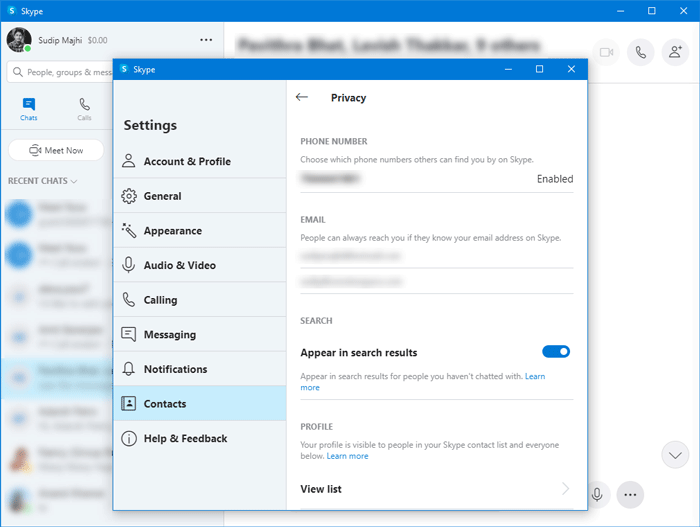Open Help & Feedback section
700x527 pixels.
(200, 438)
